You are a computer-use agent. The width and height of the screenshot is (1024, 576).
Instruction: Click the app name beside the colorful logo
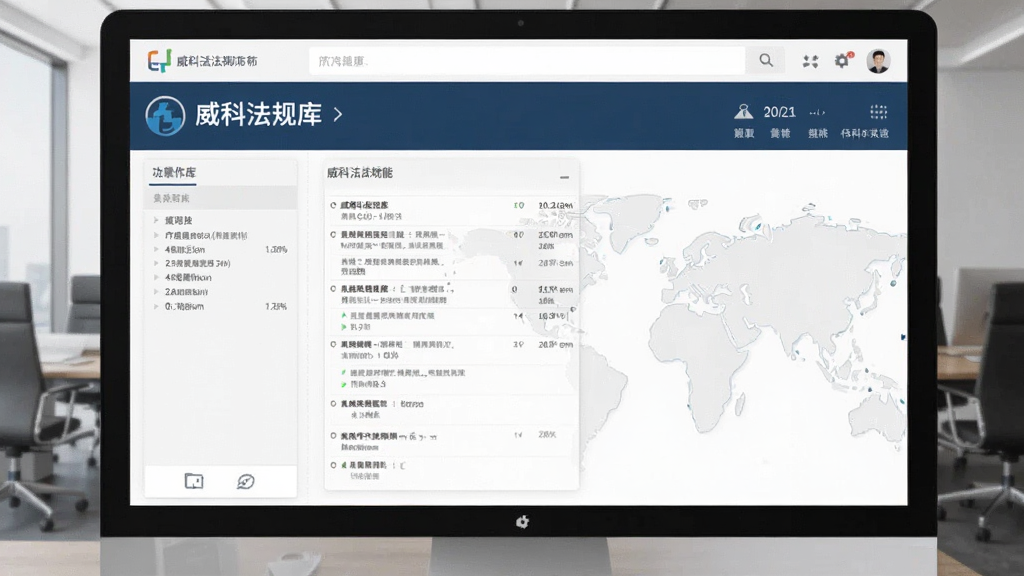point(217,61)
